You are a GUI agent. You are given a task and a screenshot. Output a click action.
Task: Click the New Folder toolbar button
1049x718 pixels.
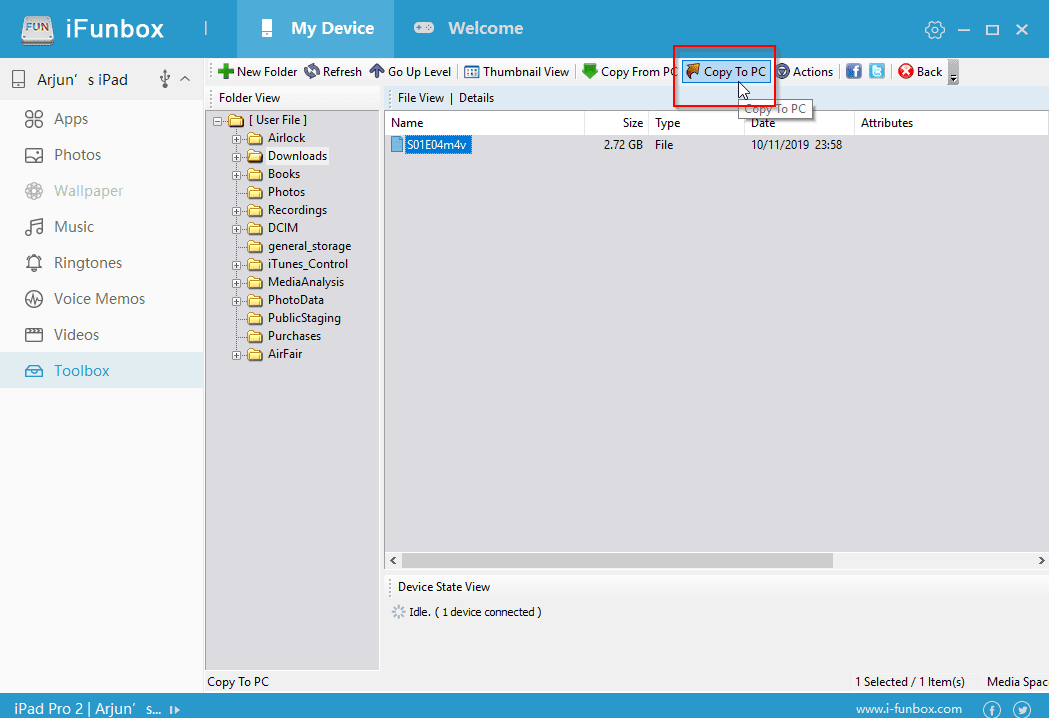[x=258, y=72]
